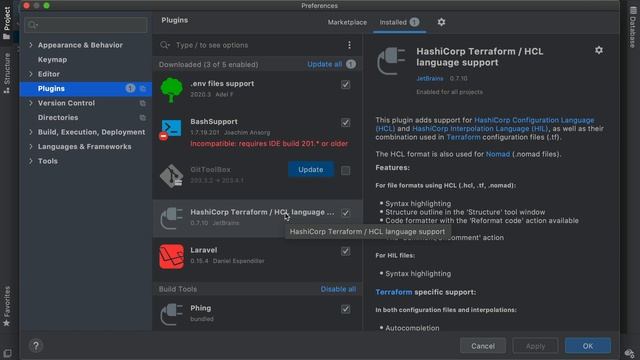Open the Nomad link

point(498,154)
